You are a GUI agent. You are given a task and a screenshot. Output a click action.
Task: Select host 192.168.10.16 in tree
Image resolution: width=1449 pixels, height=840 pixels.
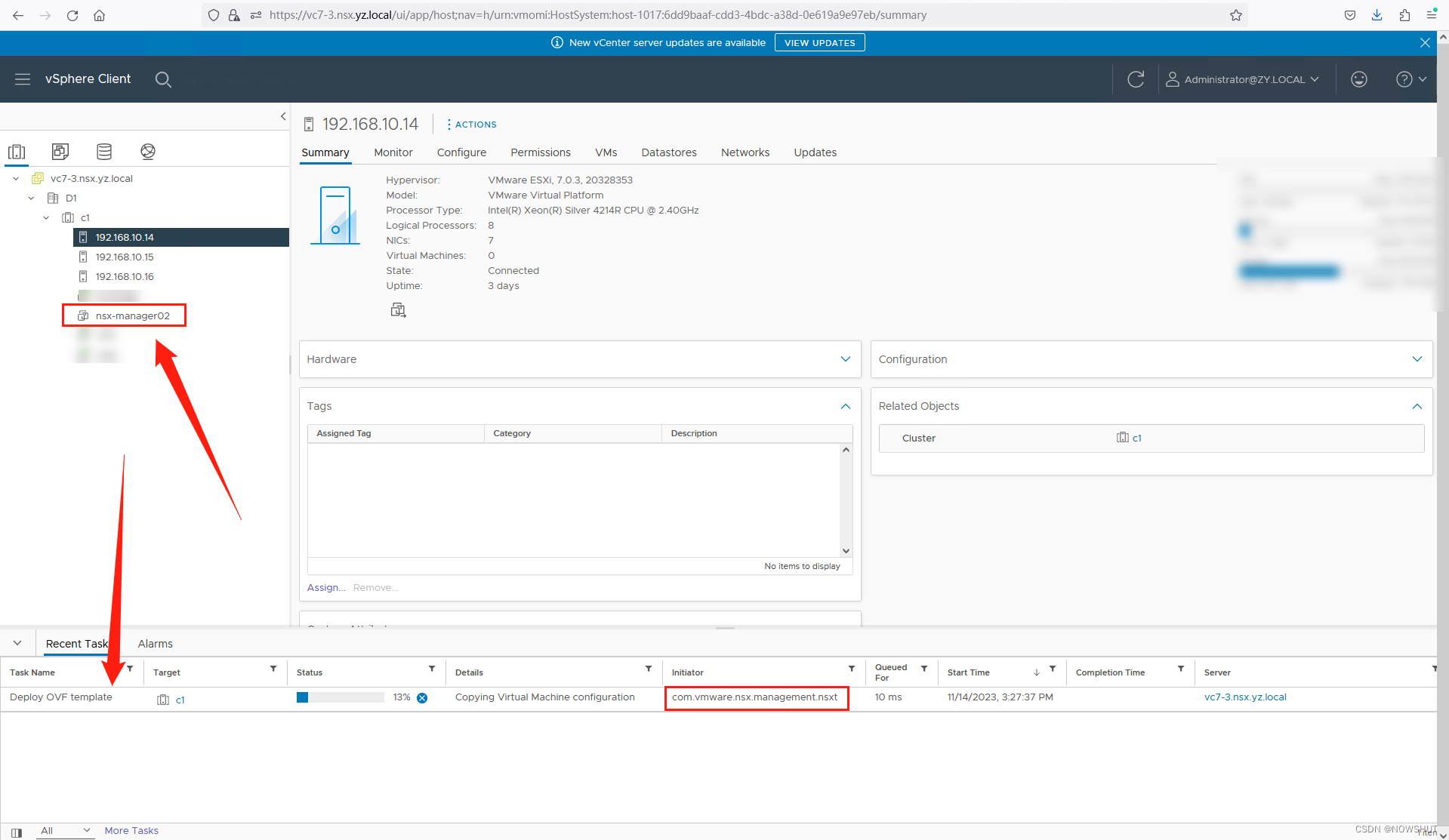(125, 276)
